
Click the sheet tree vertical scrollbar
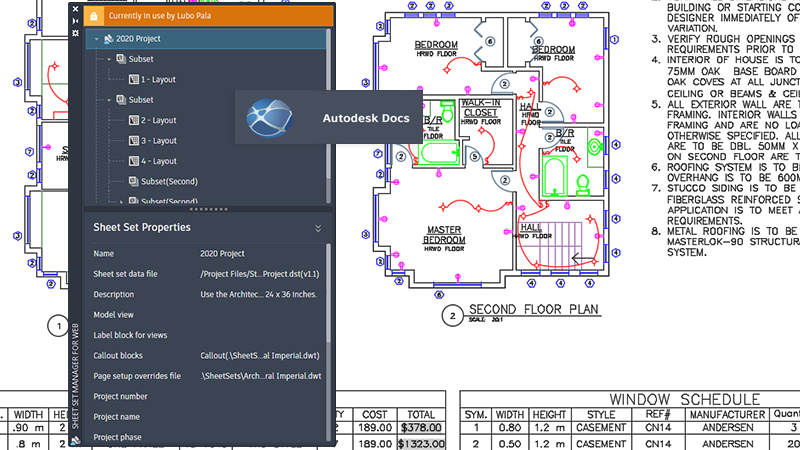(328, 105)
